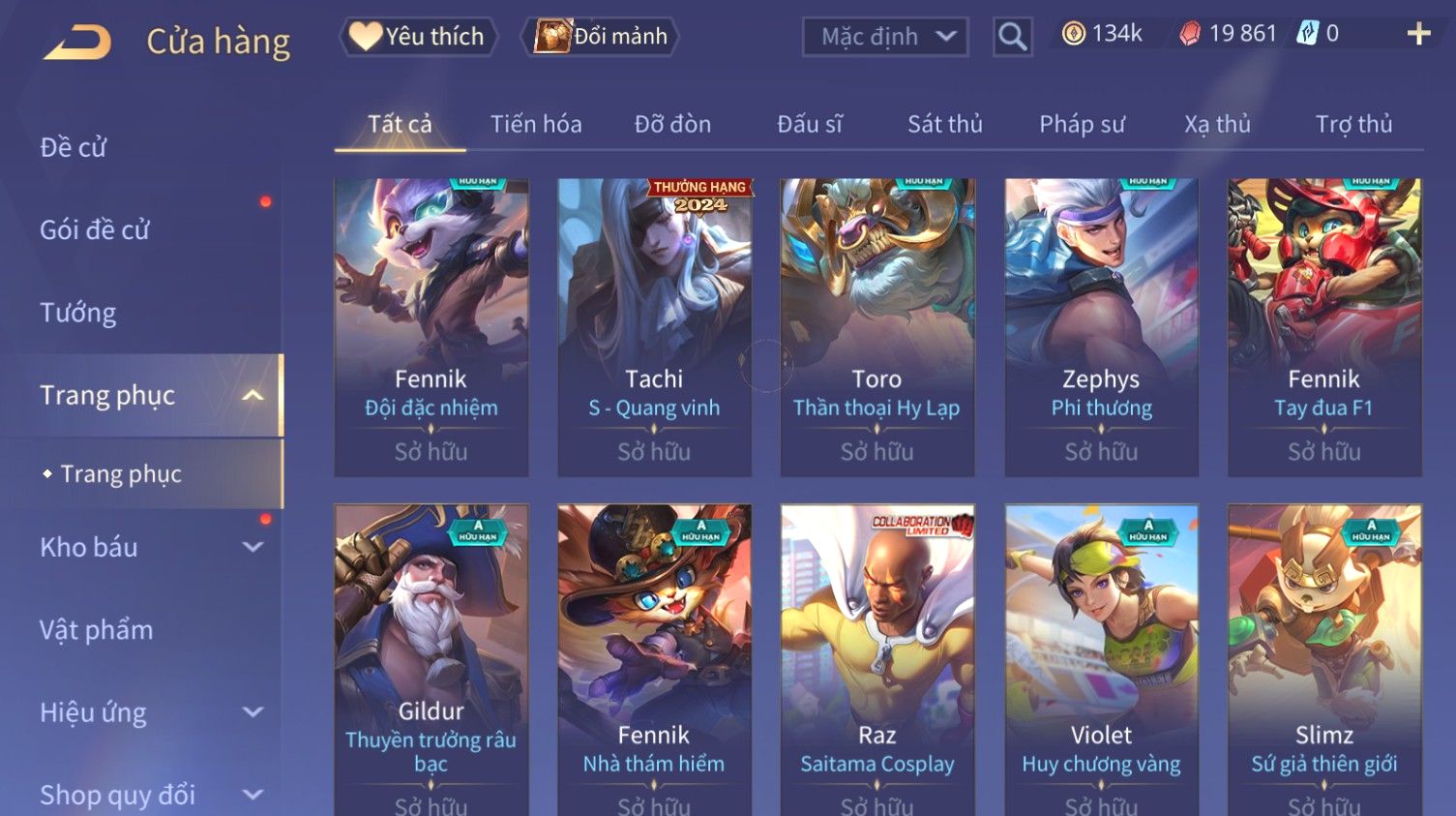This screenshot has width=1456, height=816.
Task: Open the search magnifier icon
Action: pos(1012,37)
